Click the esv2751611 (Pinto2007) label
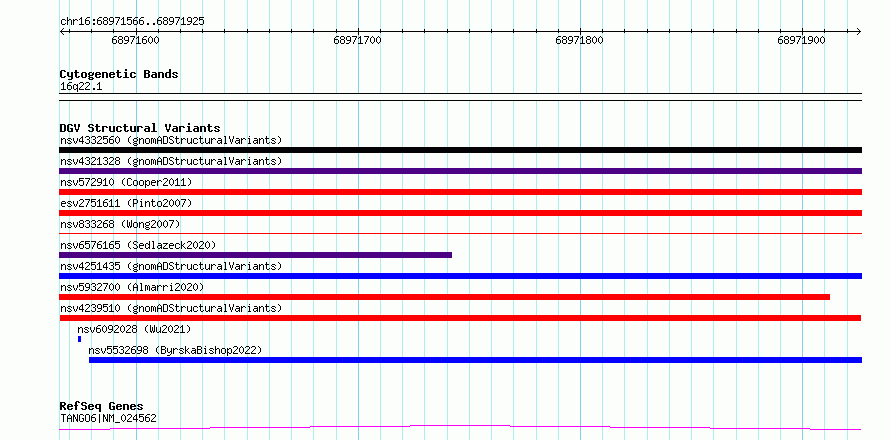Image resolution: width=890 pixels, height=440 pixels. [126, 203]
